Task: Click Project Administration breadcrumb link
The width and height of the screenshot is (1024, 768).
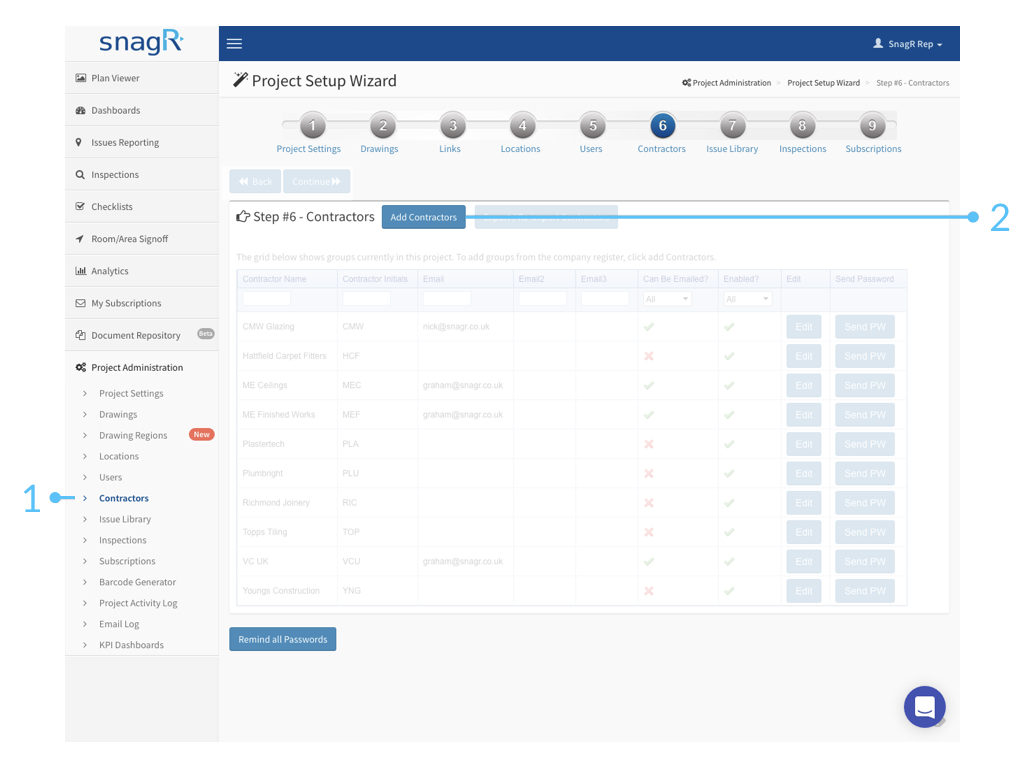Action: (x=731, y=83)
